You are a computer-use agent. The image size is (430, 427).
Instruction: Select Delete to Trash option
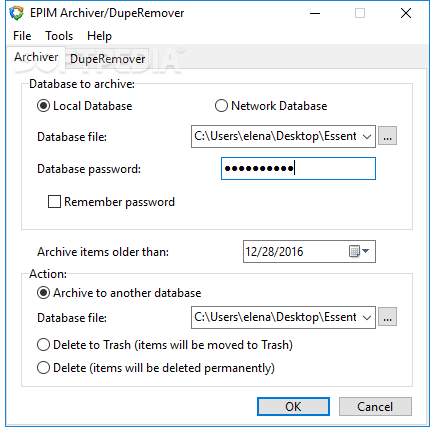43,345
